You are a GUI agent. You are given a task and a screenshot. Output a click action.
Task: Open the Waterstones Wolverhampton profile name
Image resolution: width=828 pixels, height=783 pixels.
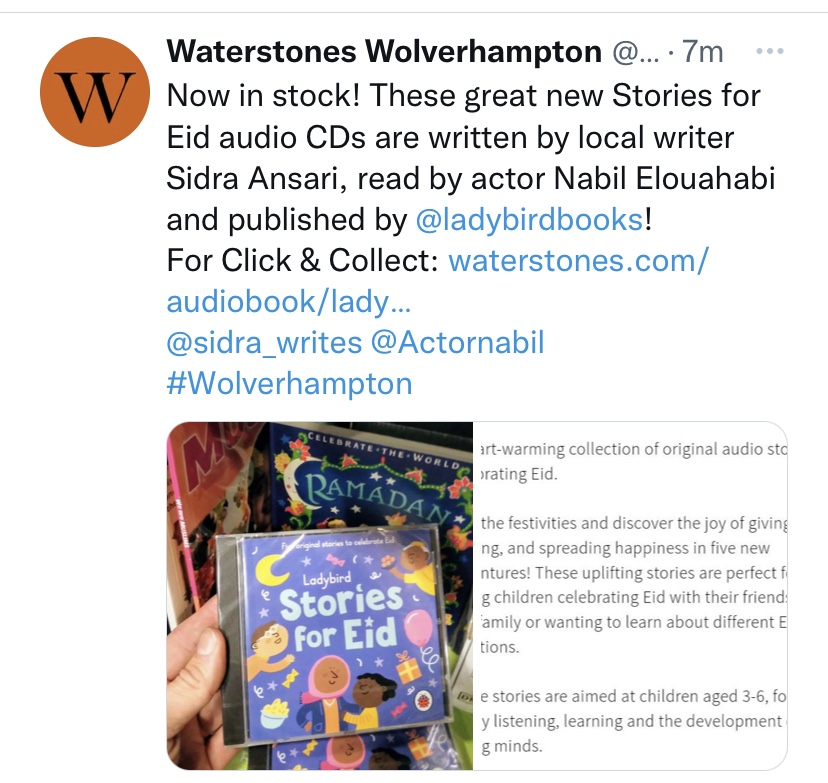[x=384, y=52]
